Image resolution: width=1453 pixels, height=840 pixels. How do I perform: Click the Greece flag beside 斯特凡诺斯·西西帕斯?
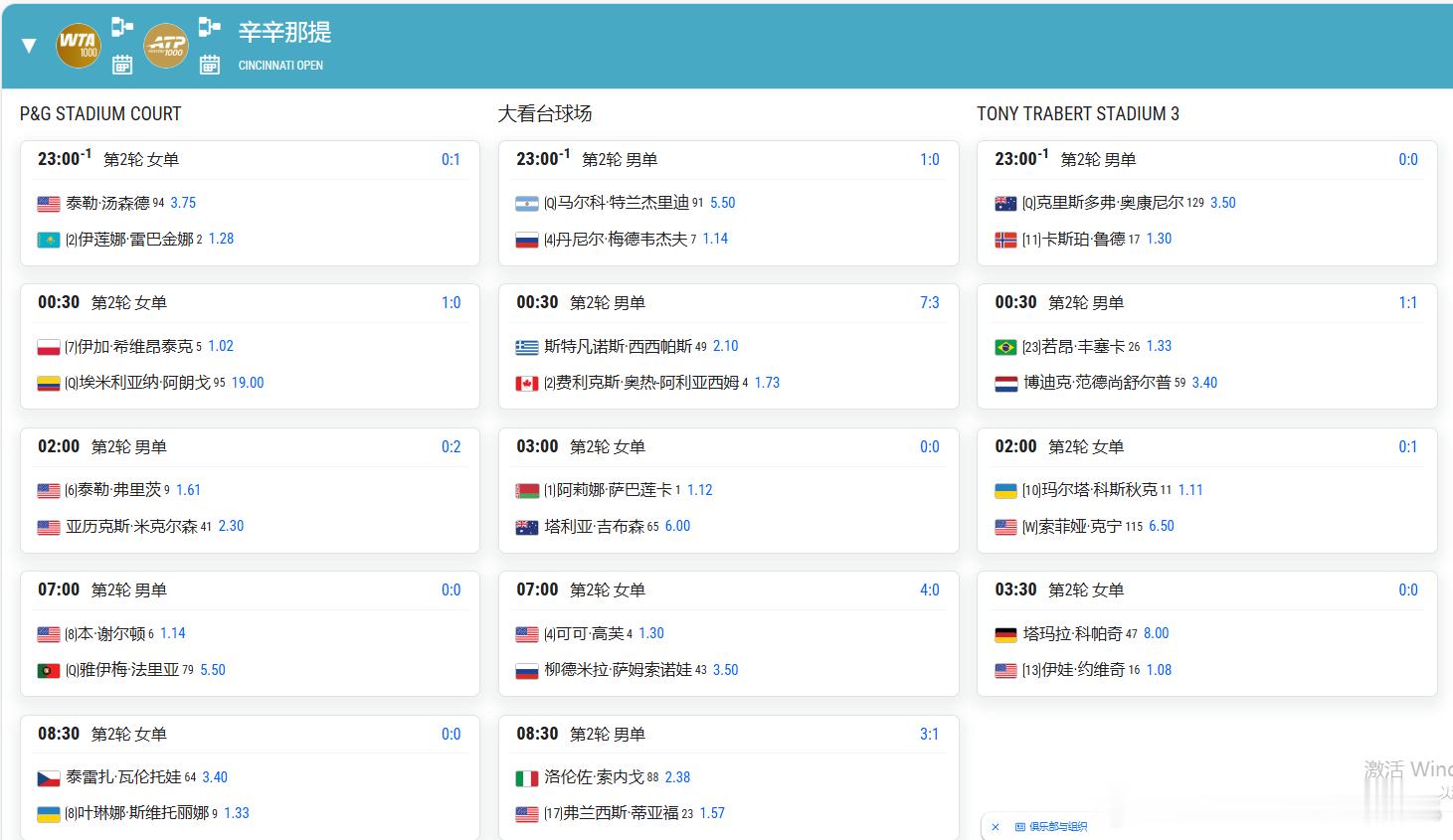[527, 347]
